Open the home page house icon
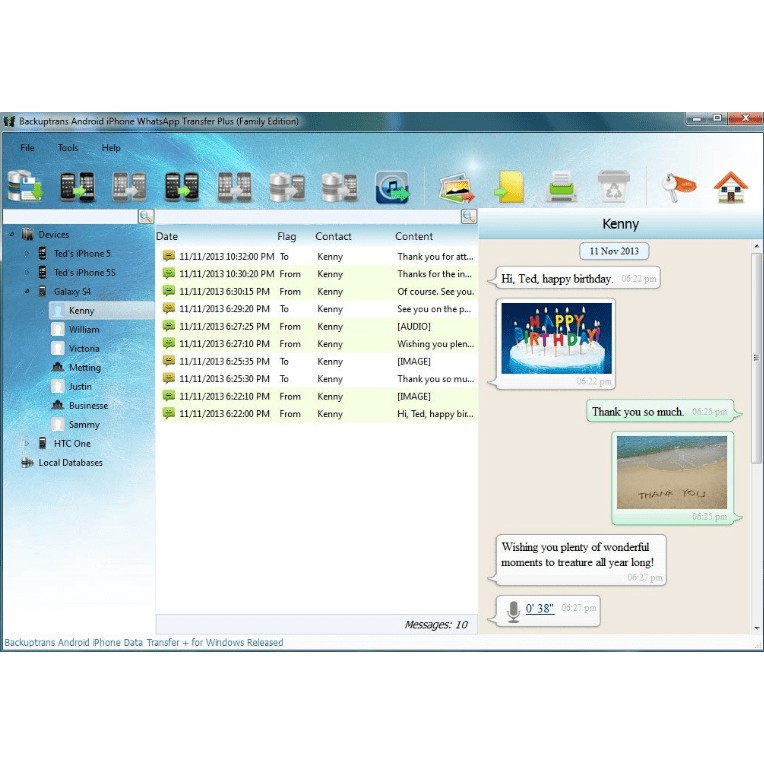Viewport: 764px width, 764px height. (x=730, y=187)
